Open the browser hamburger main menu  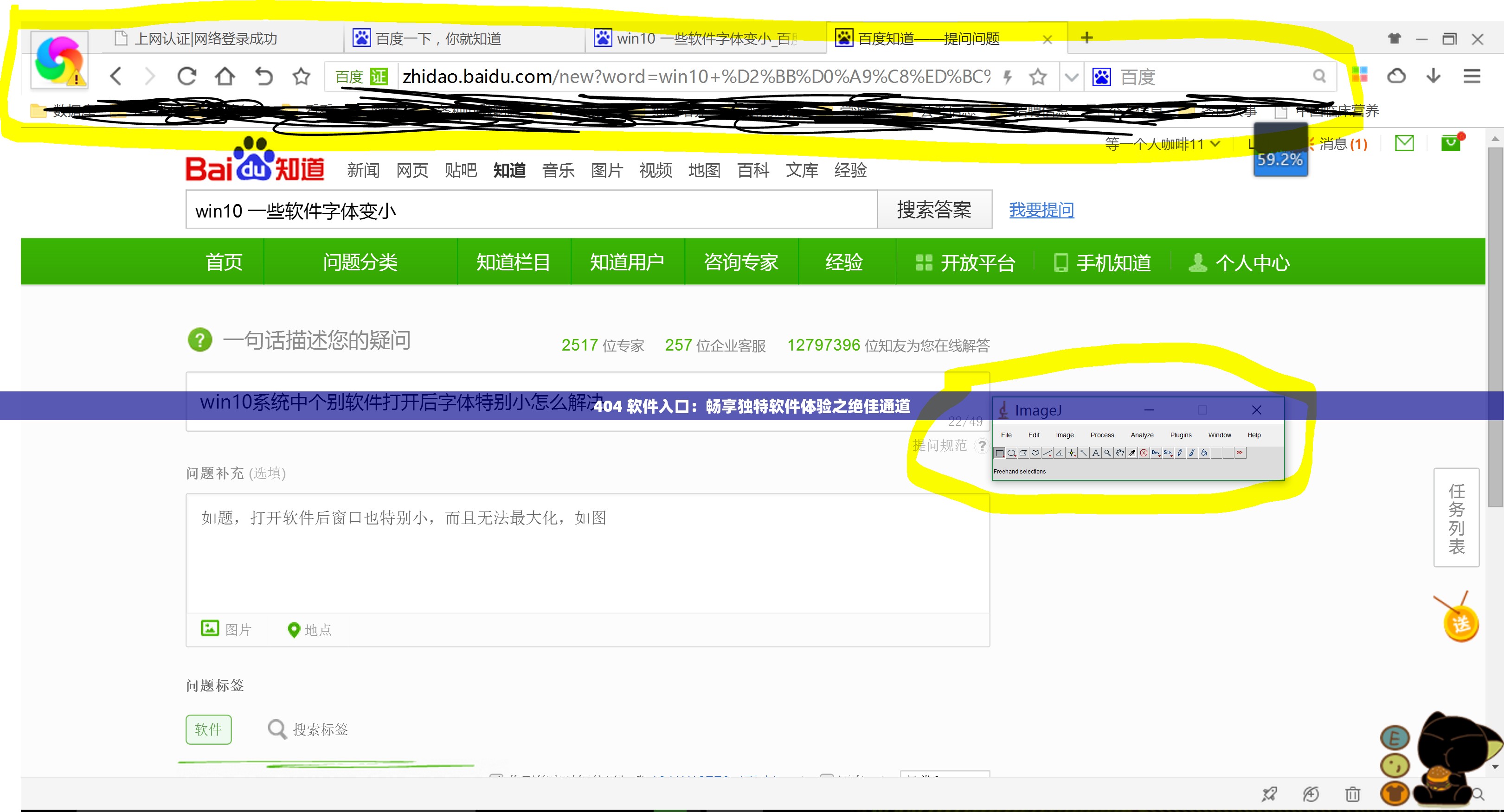pyautogui.click(x=1472, y=76)
